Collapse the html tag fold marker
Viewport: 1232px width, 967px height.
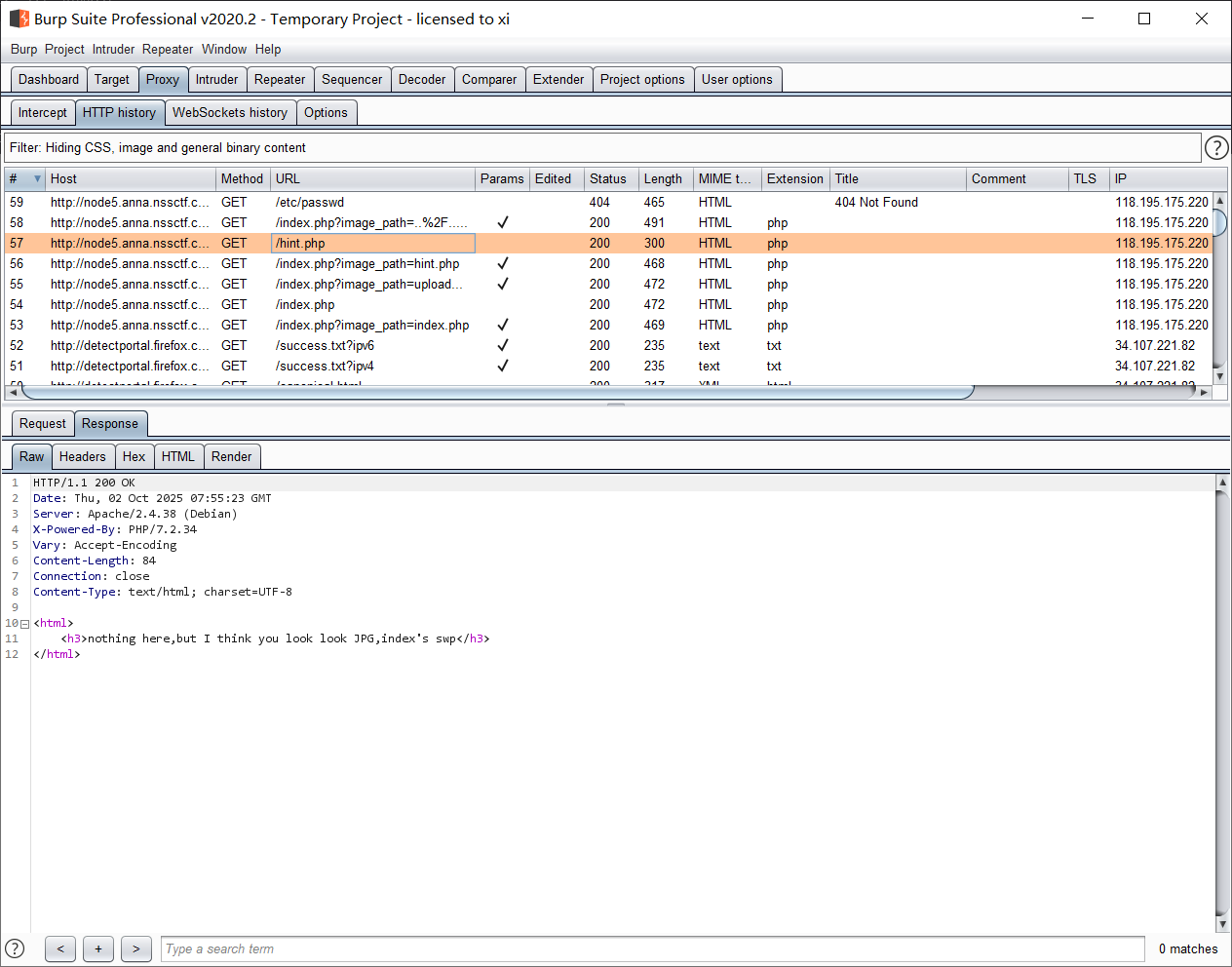[24, 624]
